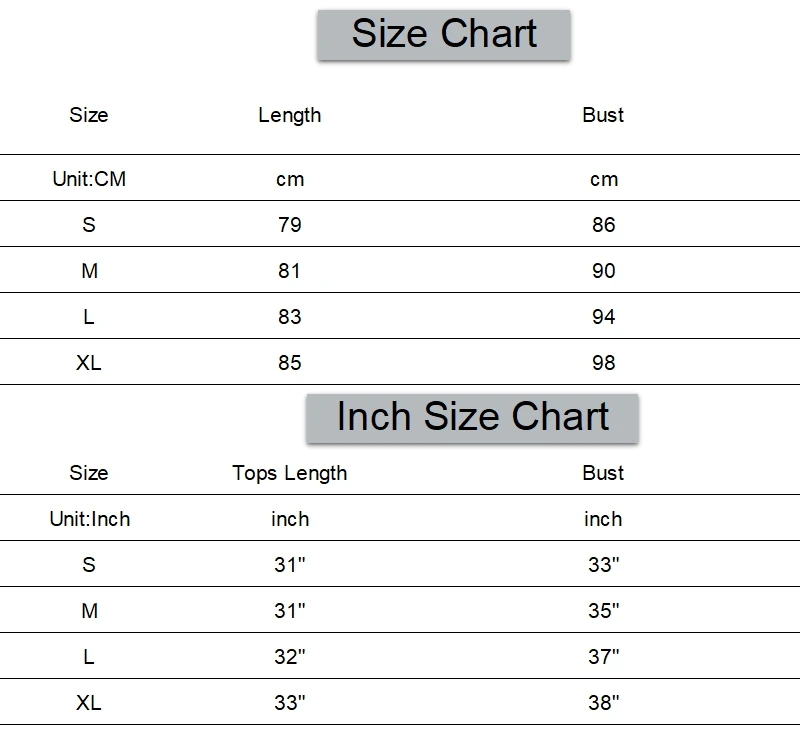This screenshot has height=743, width=800.
Task: Select the 38" bust value for XL
Action: click(x=603, y=703)
